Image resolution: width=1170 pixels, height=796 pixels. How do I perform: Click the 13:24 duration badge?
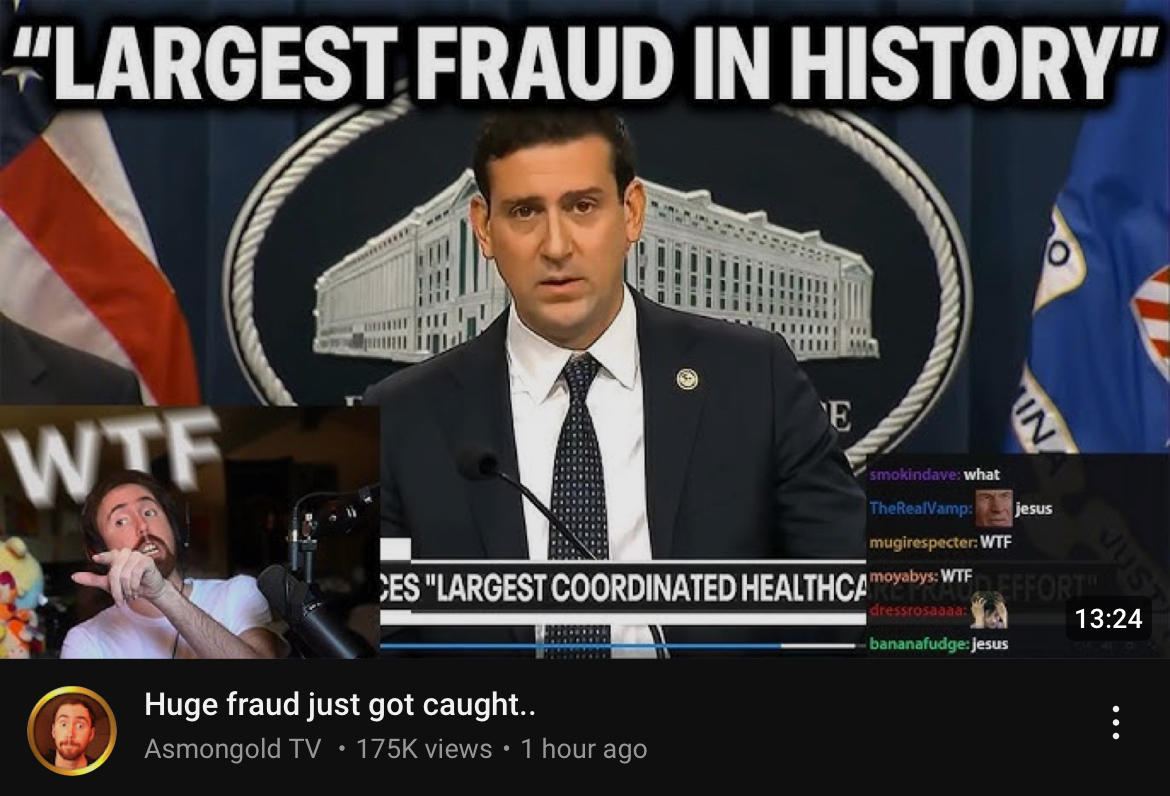1108,618
